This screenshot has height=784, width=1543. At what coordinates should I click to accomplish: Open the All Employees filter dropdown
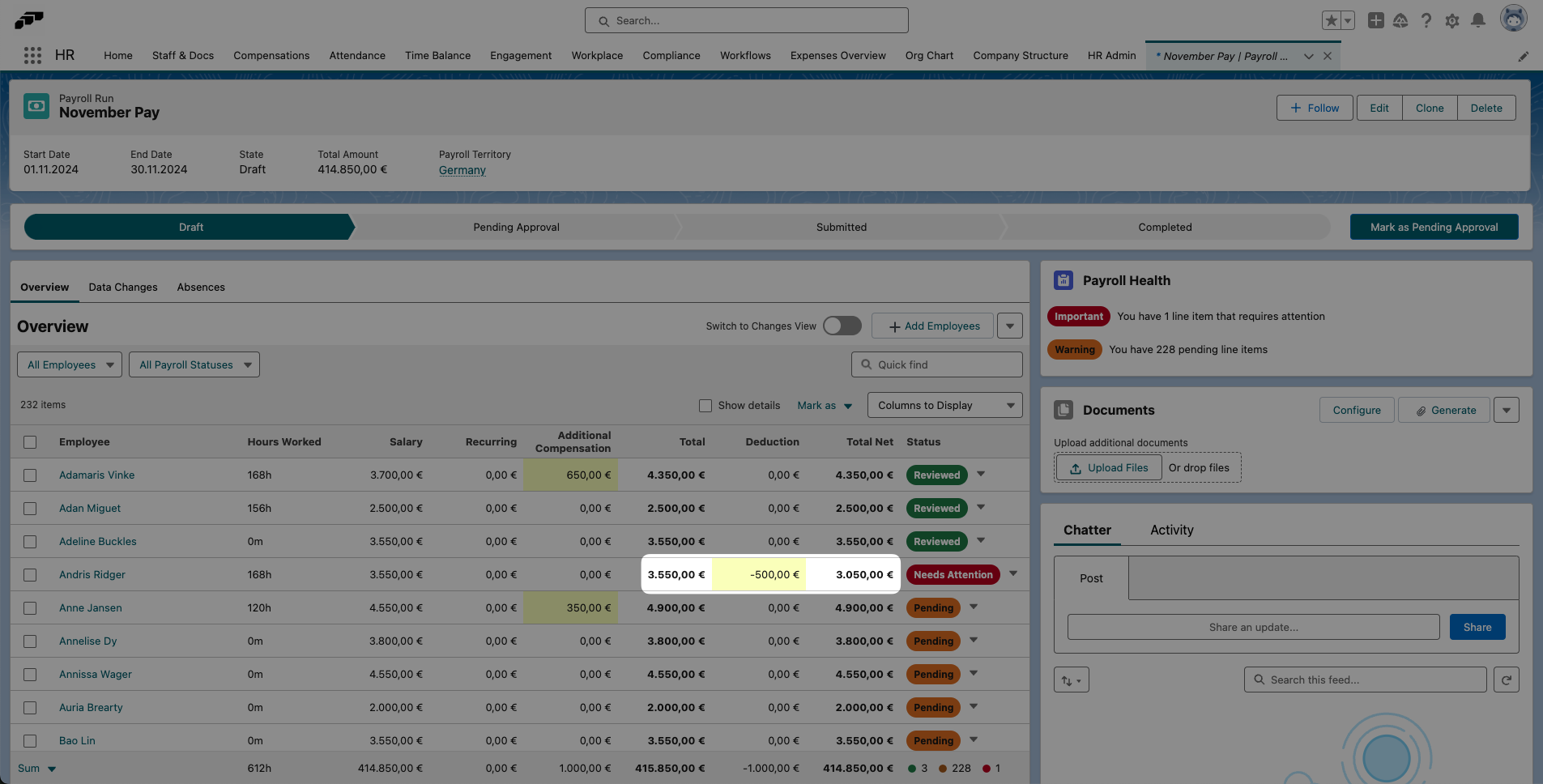(x=69, y=364)
